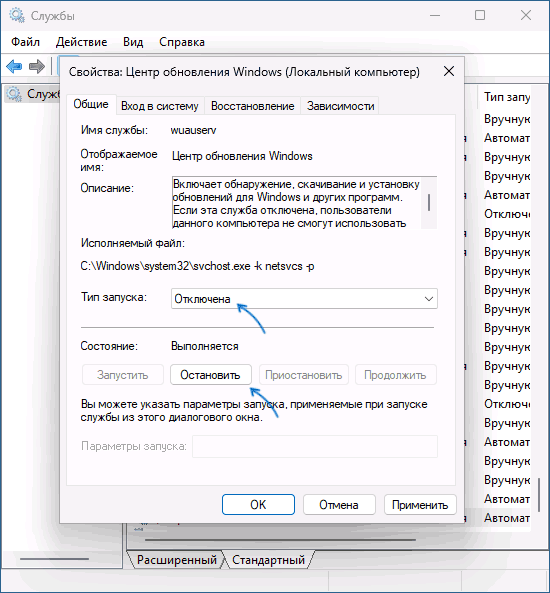The image size is (550, 593).
Task: Click the services list vertical scrollbar
Action: [540, 495]
